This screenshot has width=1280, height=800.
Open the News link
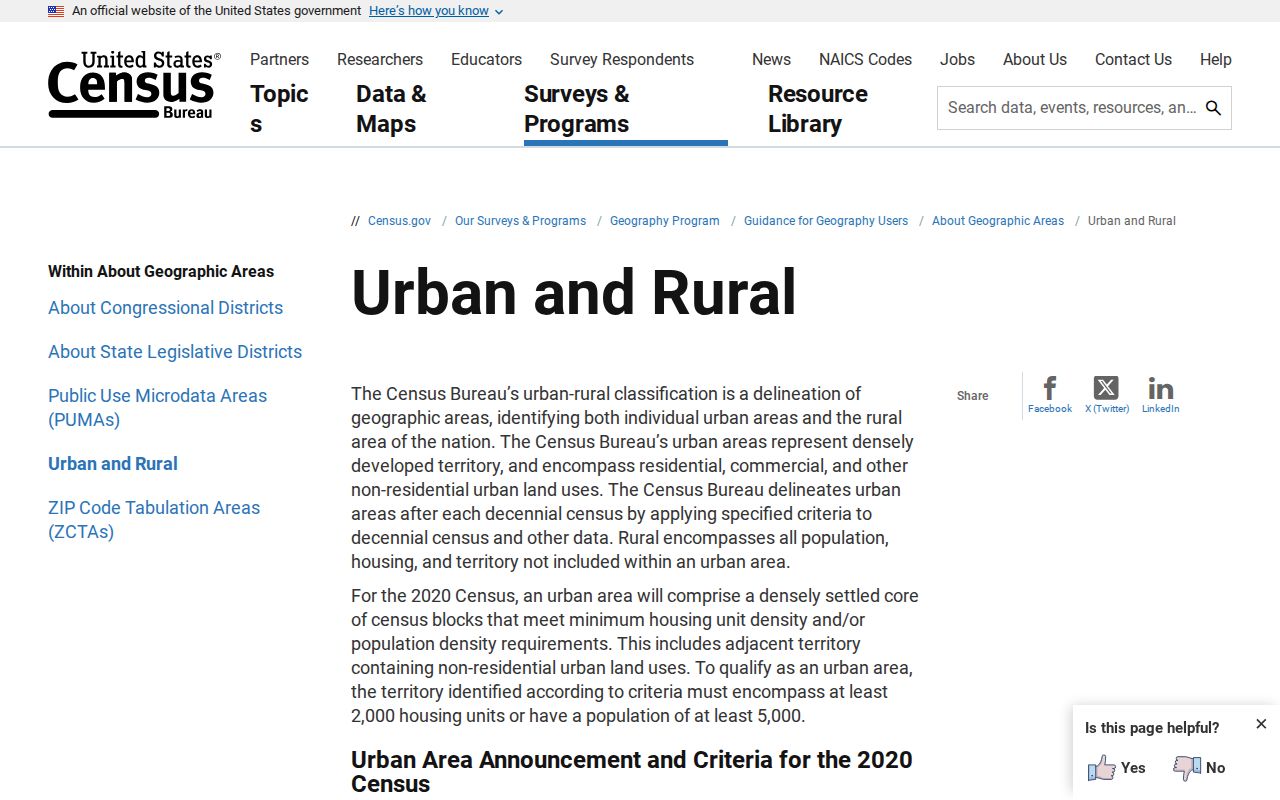[771, 60]
